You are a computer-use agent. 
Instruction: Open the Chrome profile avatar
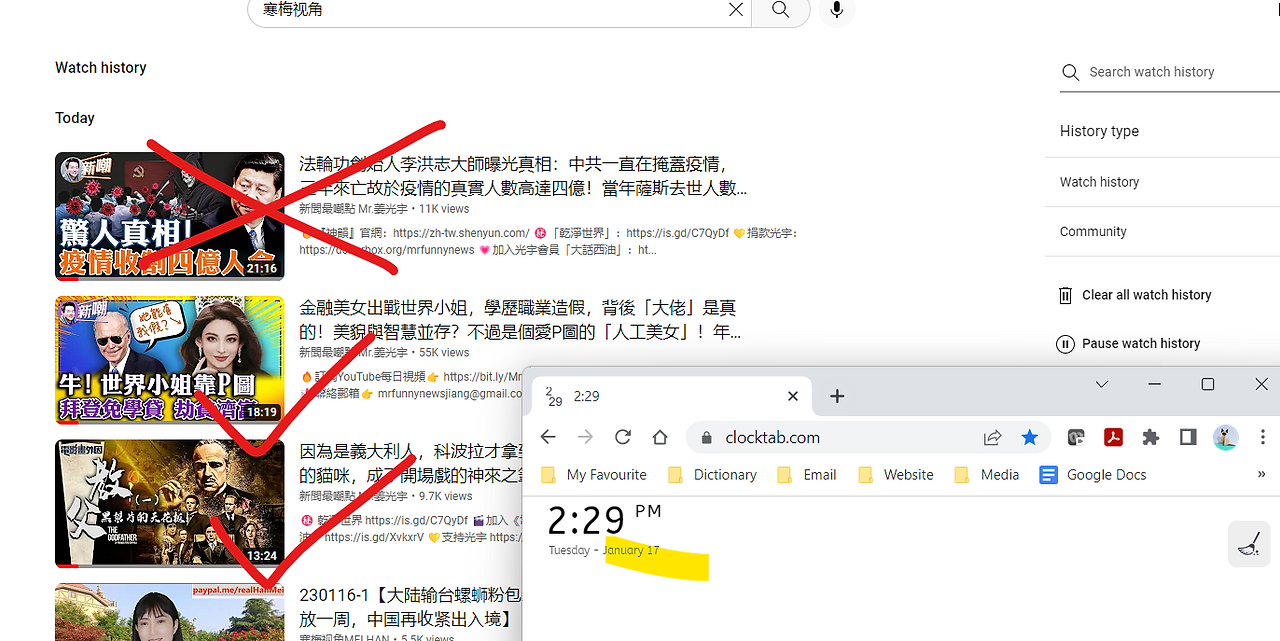click(x=1226, y=437)
